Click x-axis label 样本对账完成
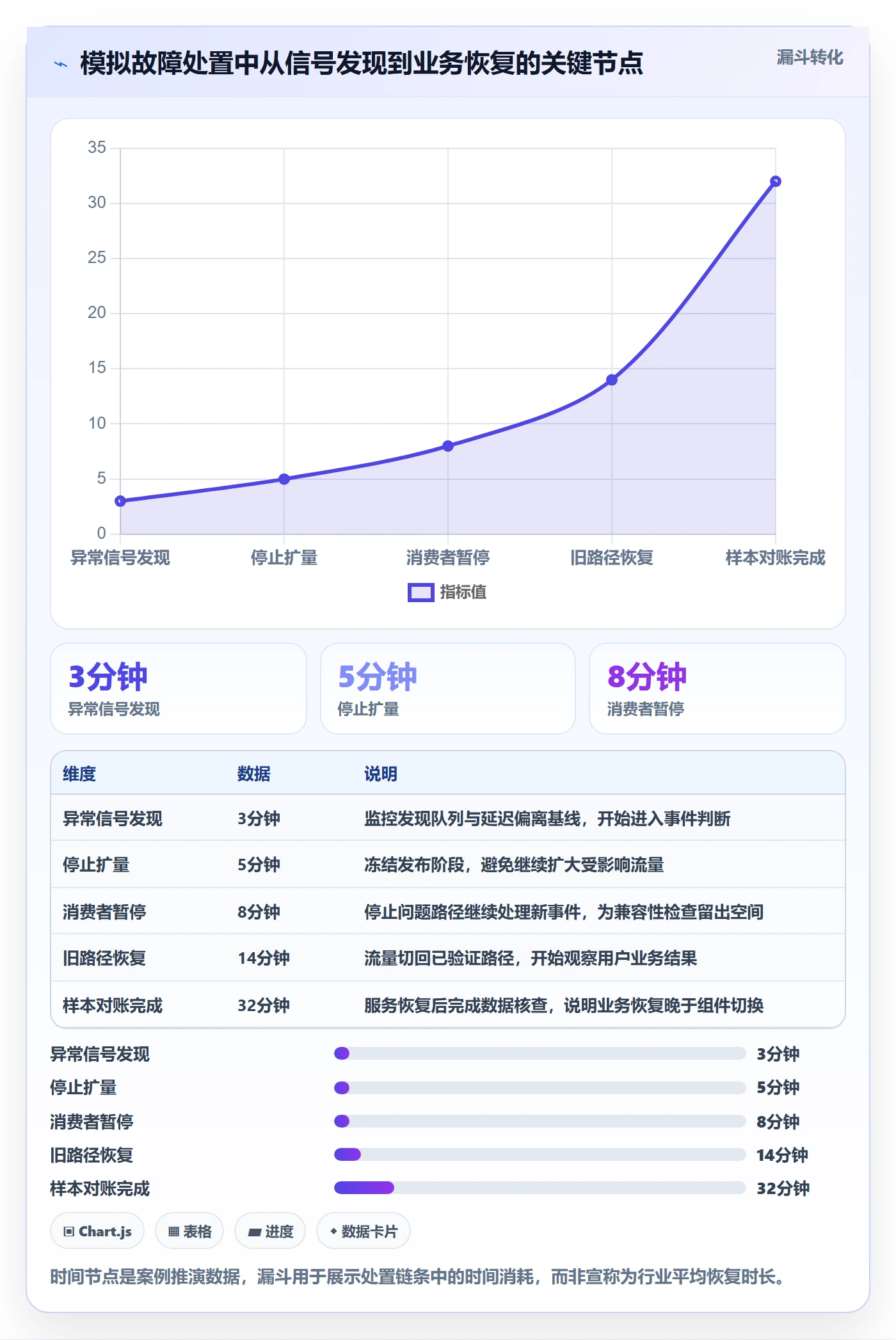This screenshot has width=896, height=1340. click(775, 558)
